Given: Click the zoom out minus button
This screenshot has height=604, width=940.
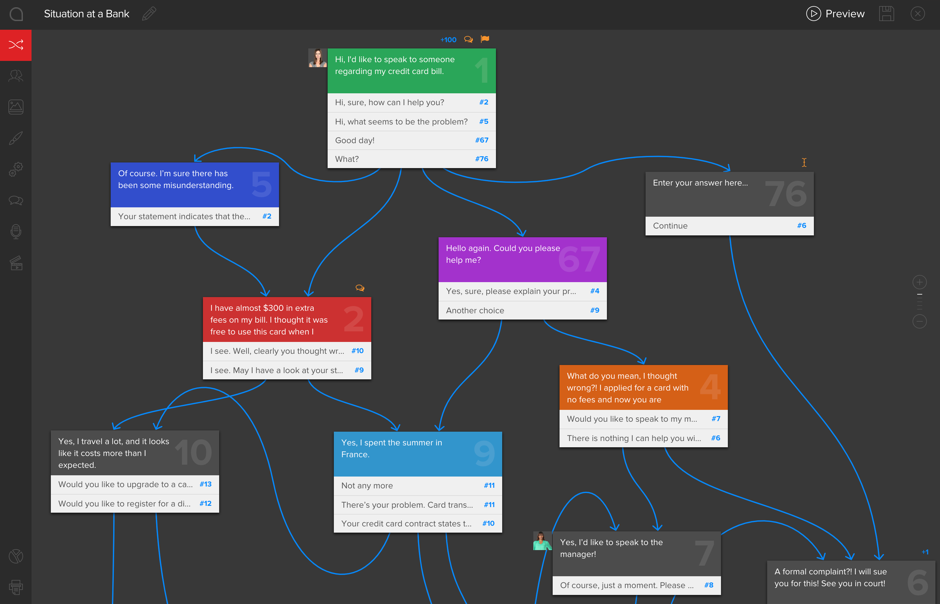Looking at the screenshot, I should 919,321.
